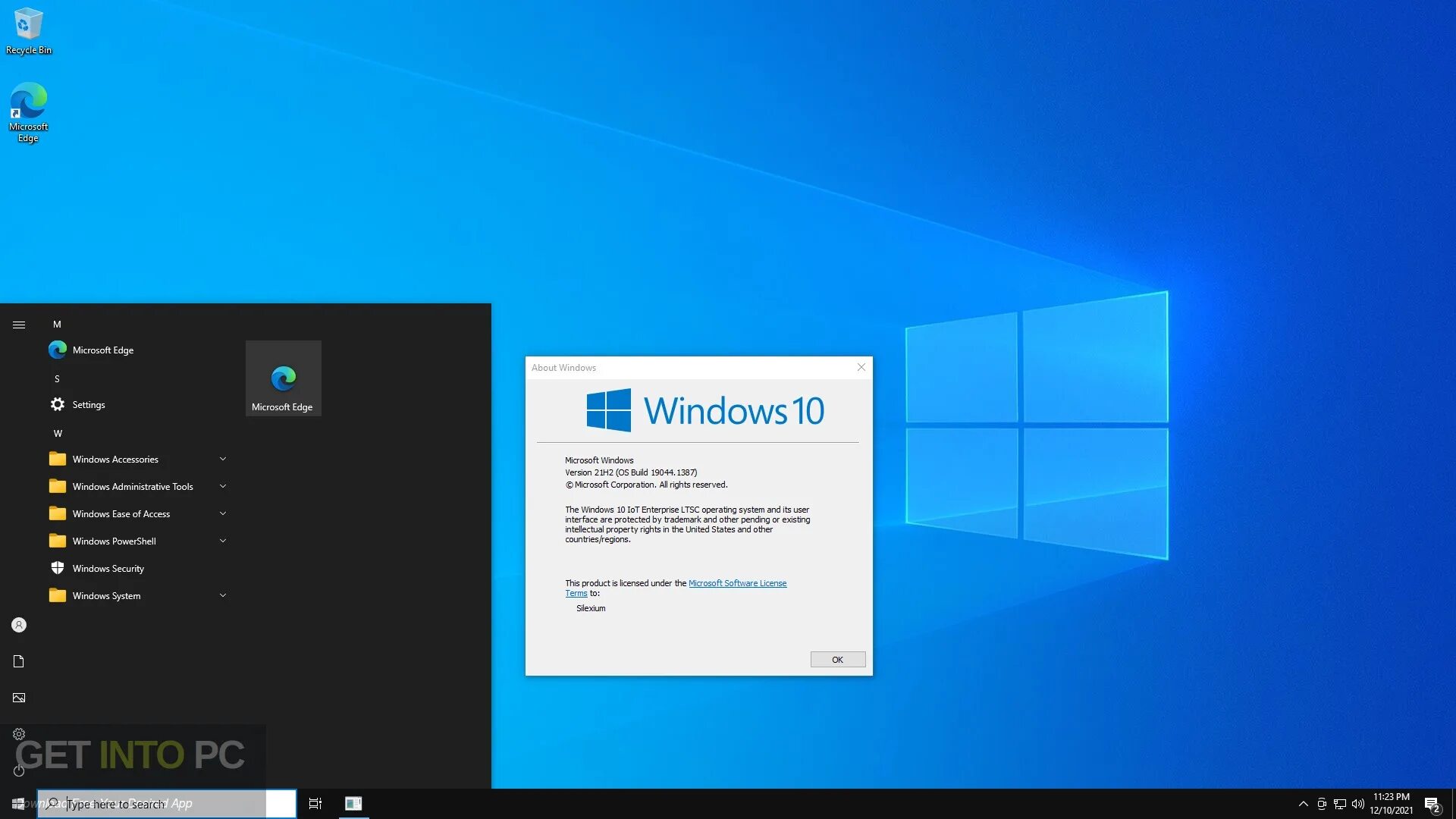Show hidden system tray icons
Screen dimensions: 1456x819
(1303, 804)
